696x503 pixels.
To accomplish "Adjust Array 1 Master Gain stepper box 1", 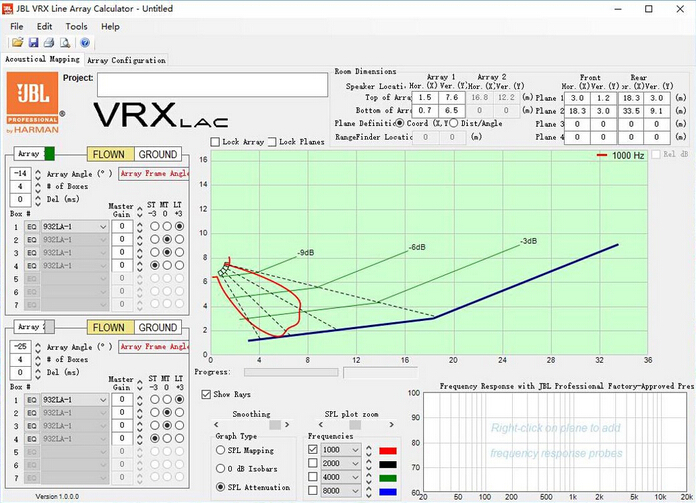I will [x=140, y=227].
